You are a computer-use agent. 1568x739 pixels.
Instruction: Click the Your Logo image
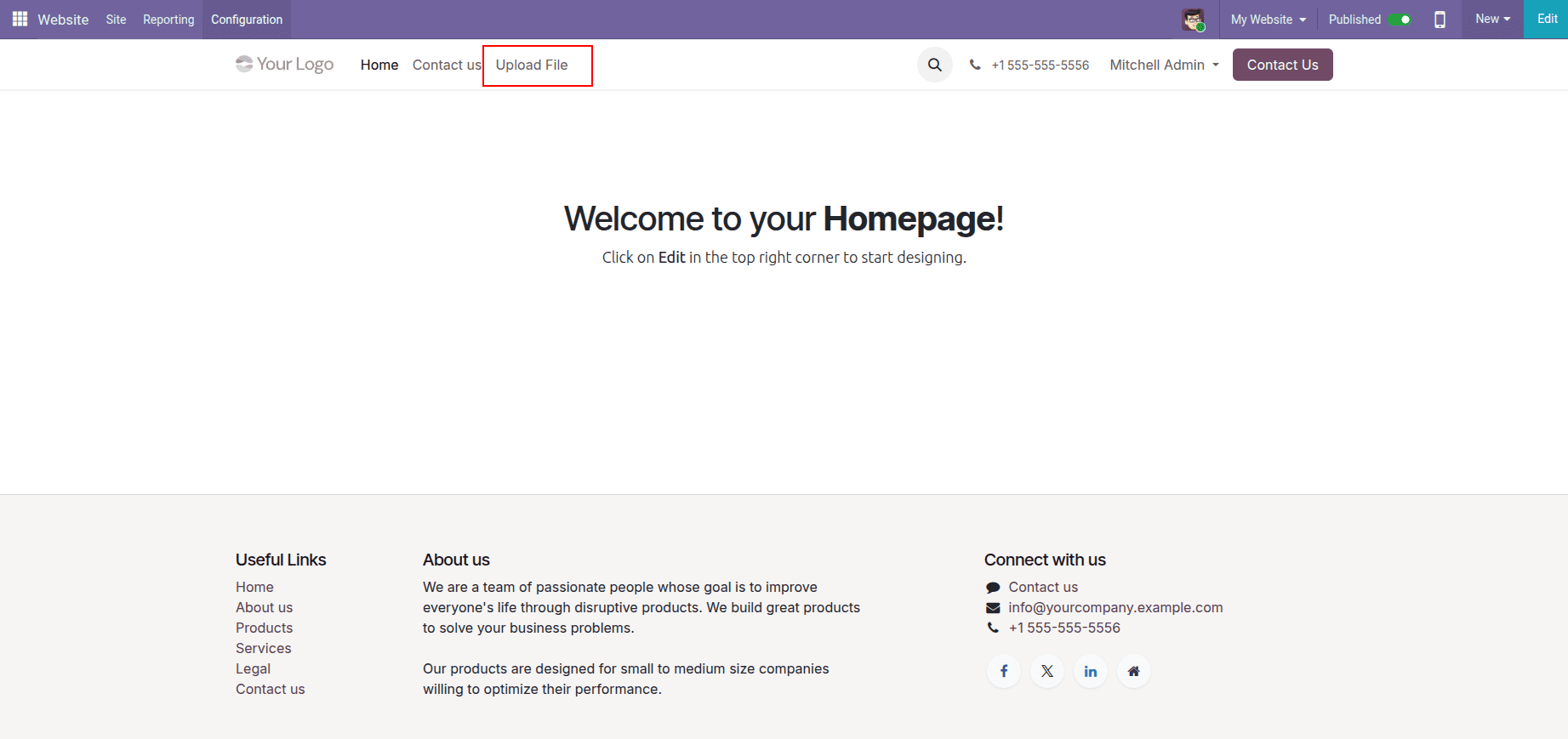click(284, 64)
